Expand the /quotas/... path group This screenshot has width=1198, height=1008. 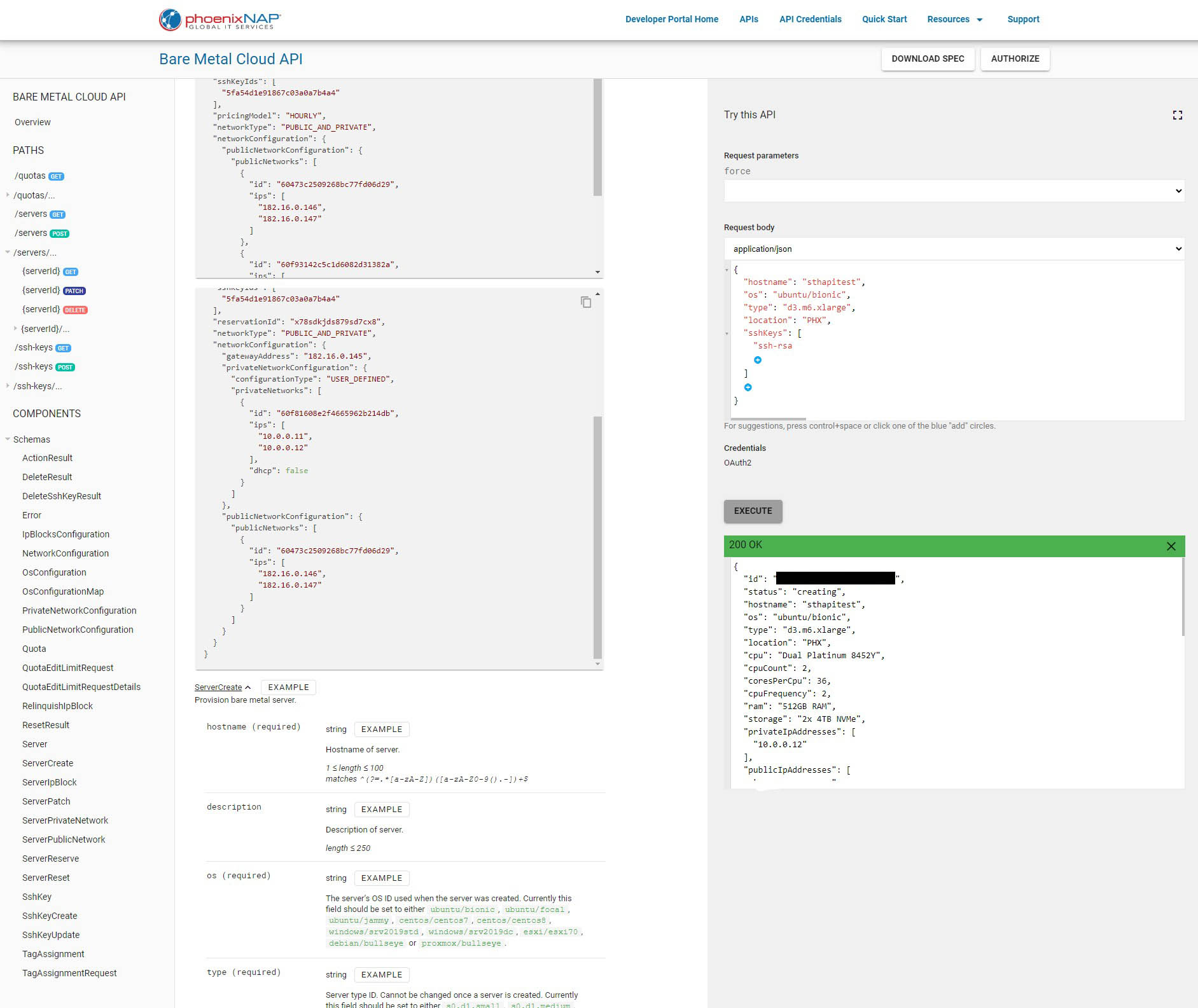8,195
